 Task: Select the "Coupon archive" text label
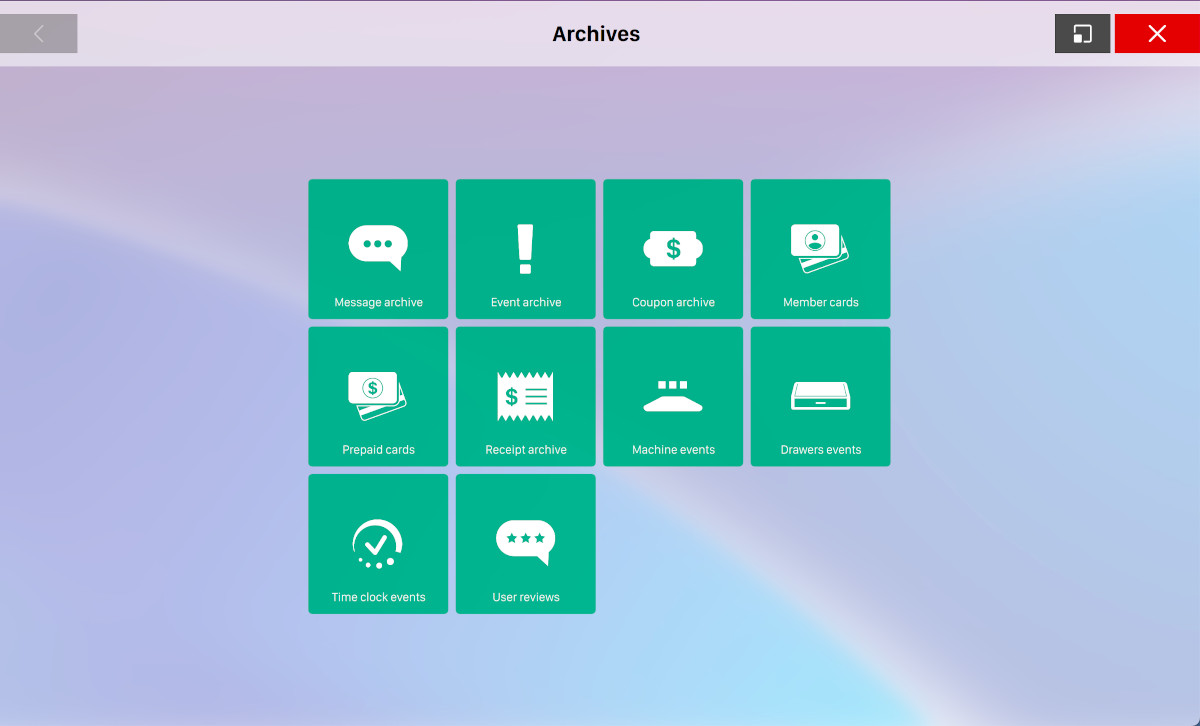point(673,302)
